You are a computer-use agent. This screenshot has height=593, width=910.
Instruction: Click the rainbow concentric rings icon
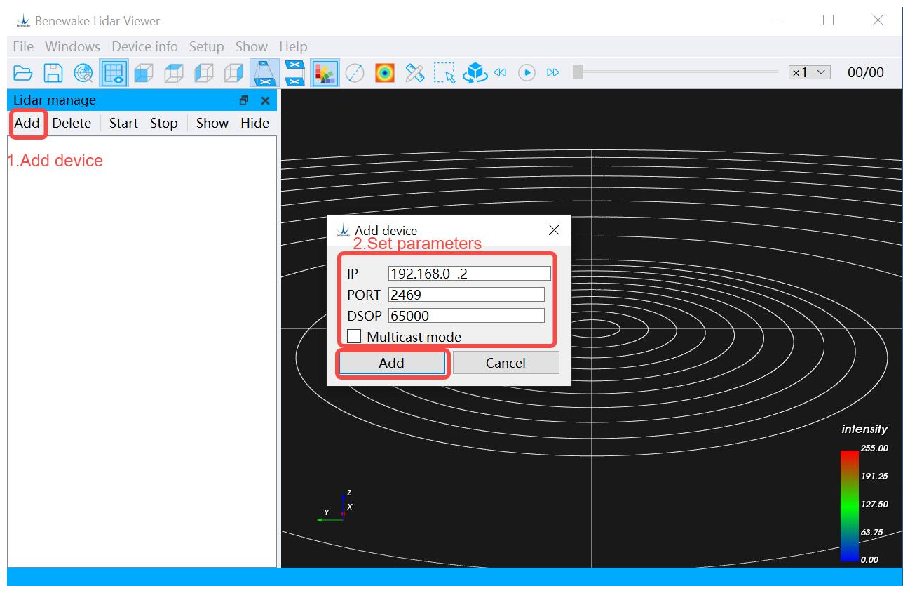(x=385, y=73)
